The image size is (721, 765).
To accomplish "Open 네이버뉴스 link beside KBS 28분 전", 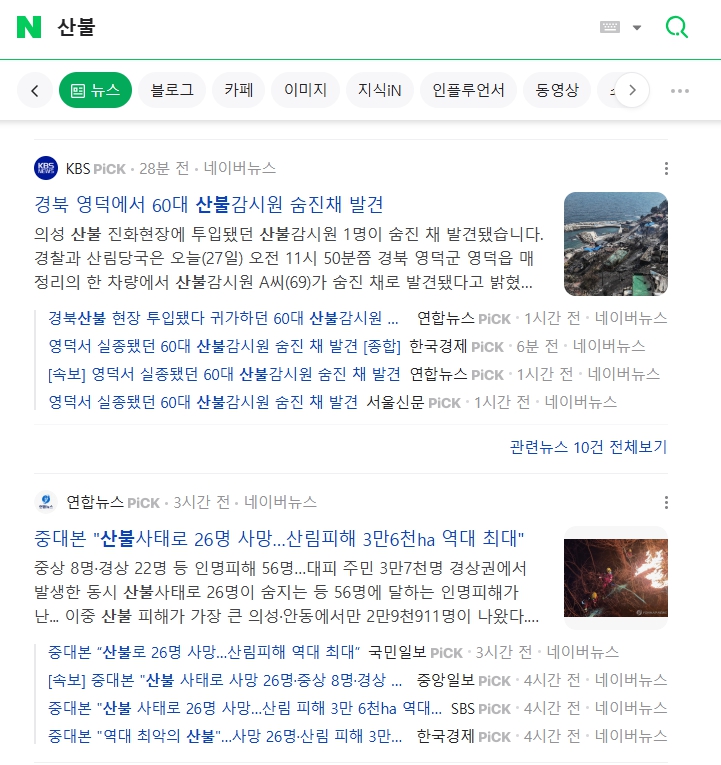I will pos(240,168).
